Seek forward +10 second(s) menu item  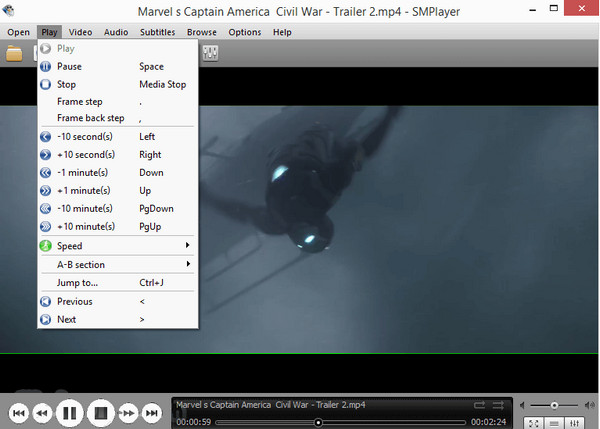click(118, 155)
